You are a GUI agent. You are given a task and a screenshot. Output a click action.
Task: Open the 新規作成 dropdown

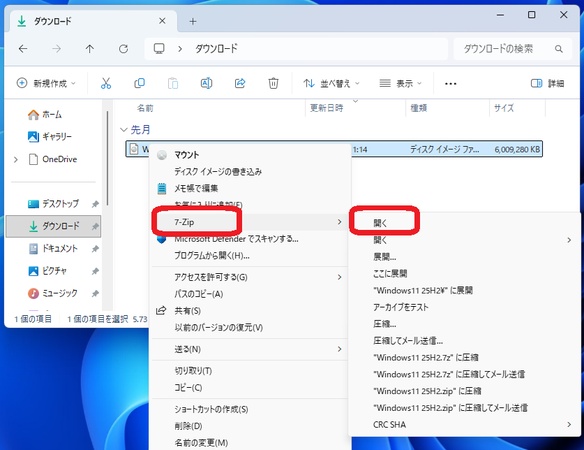[x=46, y=83]
